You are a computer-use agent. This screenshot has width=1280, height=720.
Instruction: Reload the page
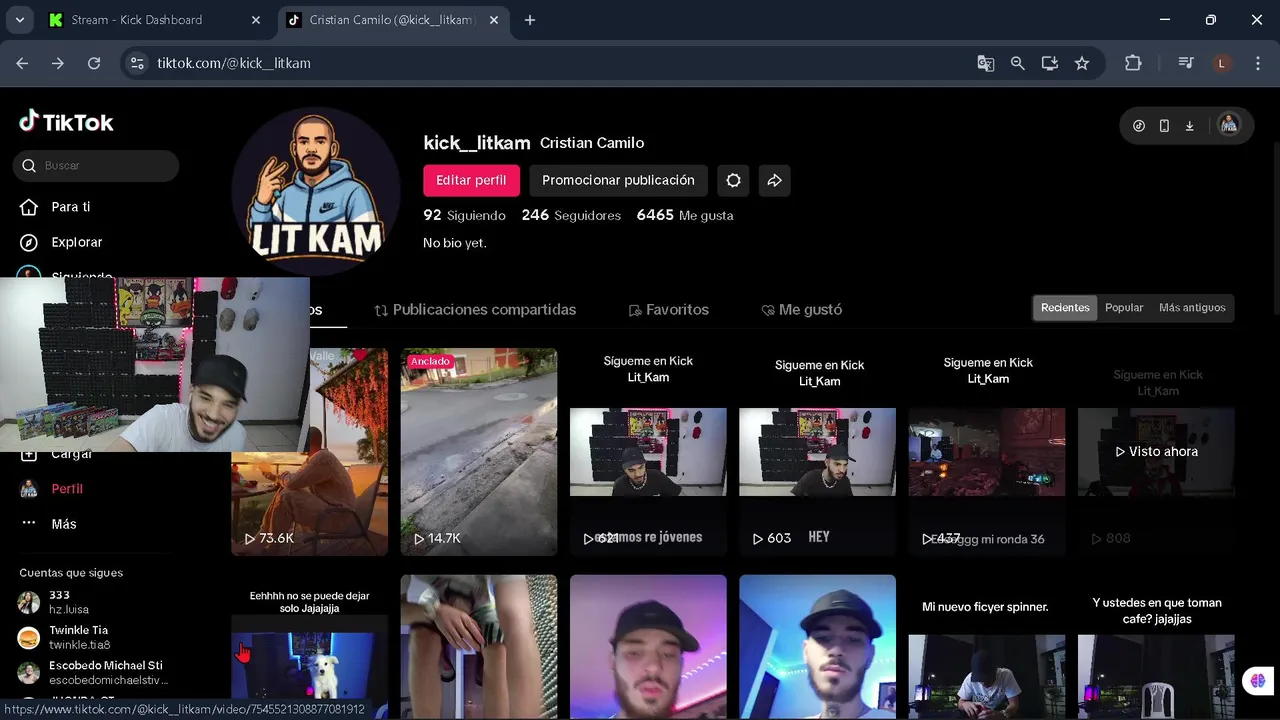(94, 63)
